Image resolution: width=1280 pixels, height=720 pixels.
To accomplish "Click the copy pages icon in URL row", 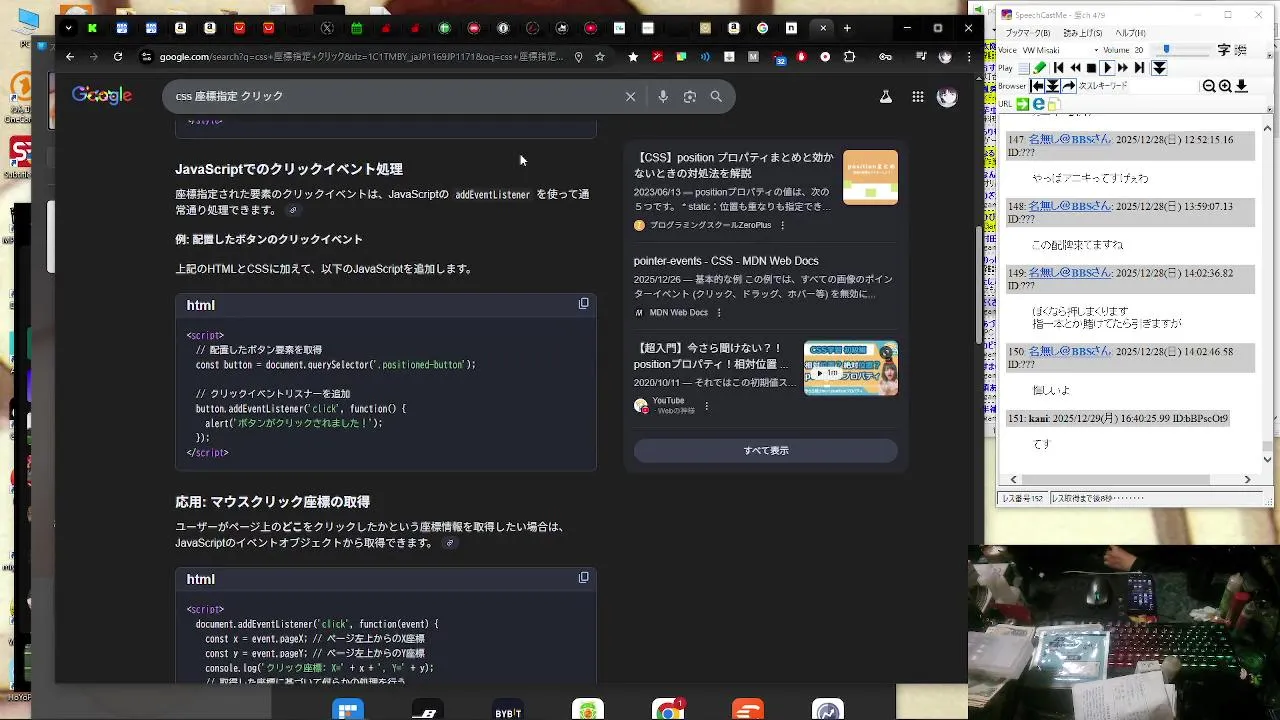I will tap(1054, 104).
